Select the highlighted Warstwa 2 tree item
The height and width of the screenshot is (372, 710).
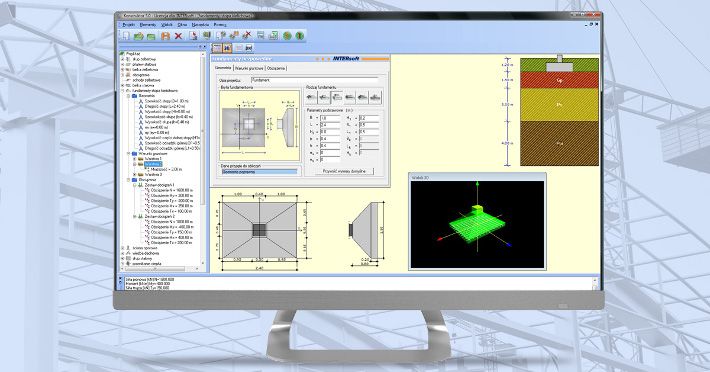click(x=153, y=164)
